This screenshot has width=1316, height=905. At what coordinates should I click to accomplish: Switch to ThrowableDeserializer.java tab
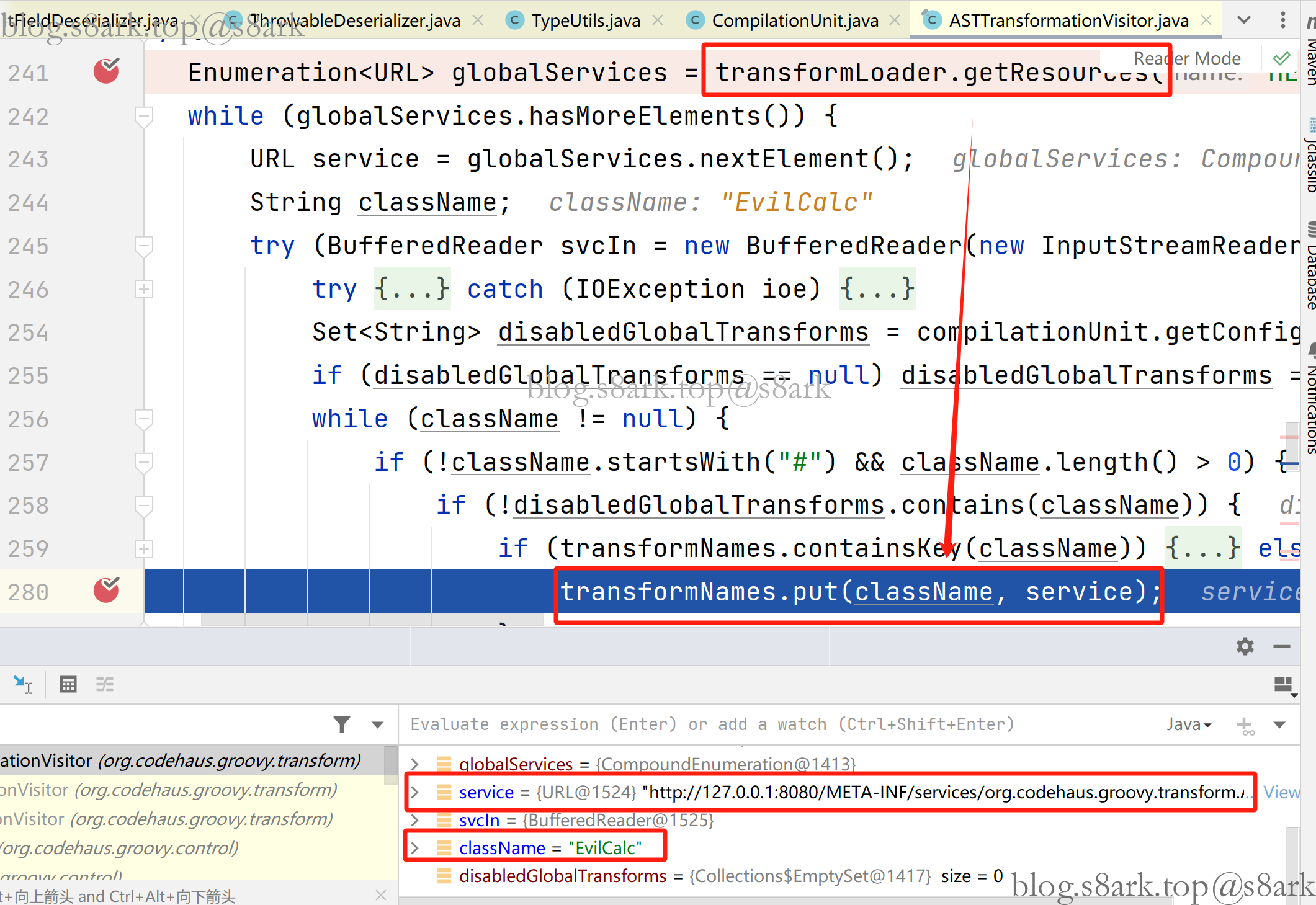(354, 20)
